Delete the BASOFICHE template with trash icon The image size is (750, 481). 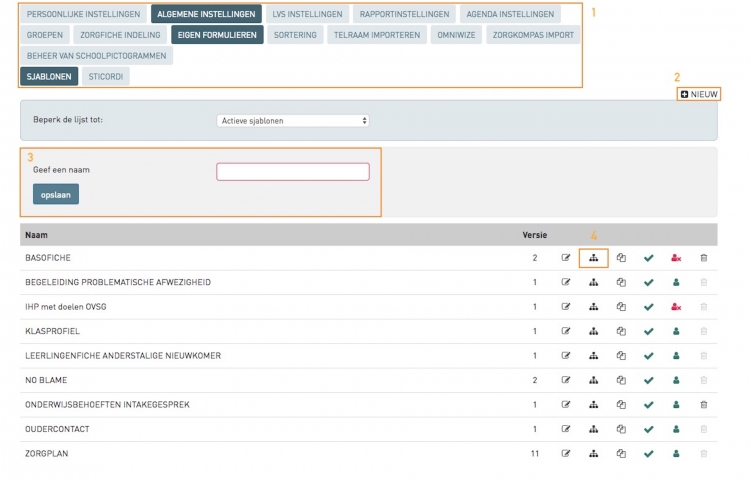tap(703, 258)
